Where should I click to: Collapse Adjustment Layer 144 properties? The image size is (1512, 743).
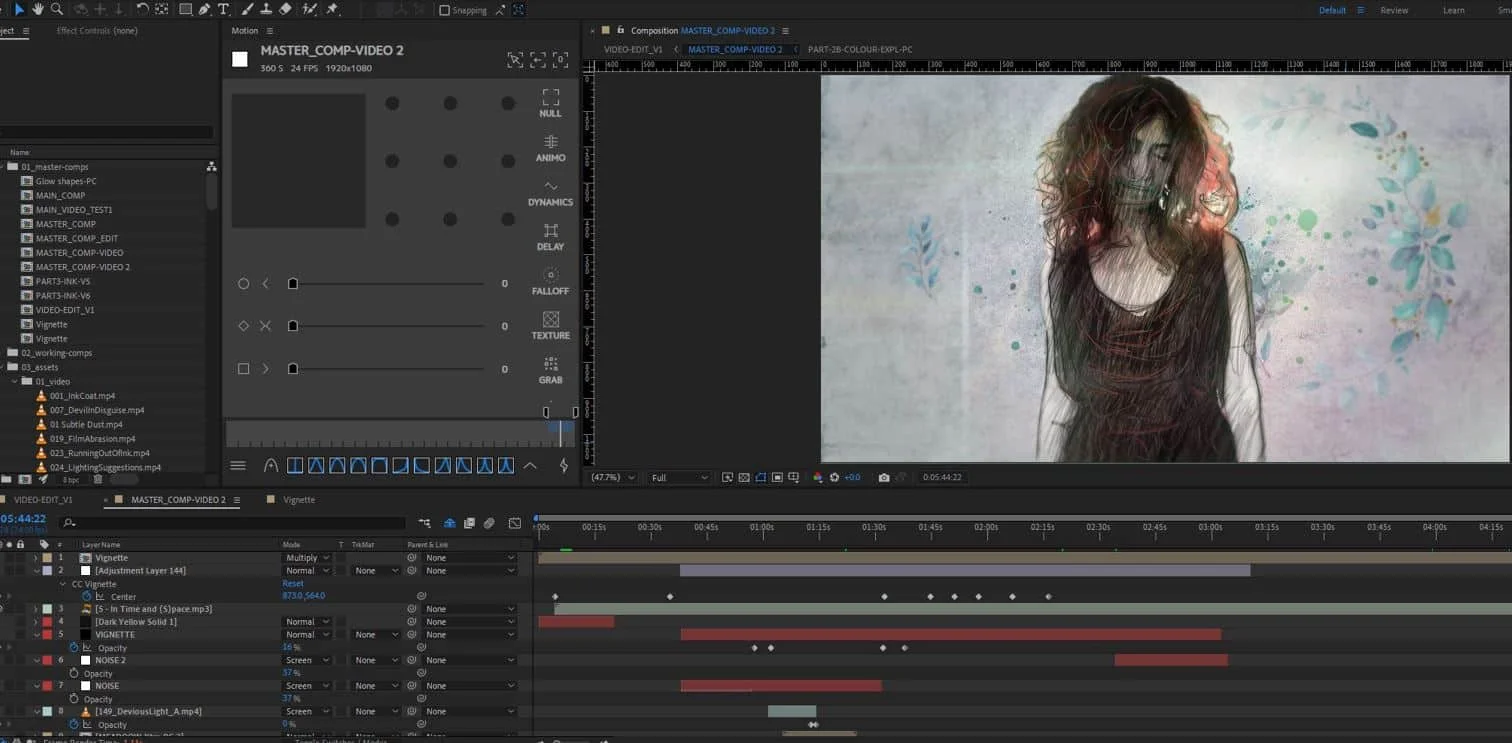[36, 571]
